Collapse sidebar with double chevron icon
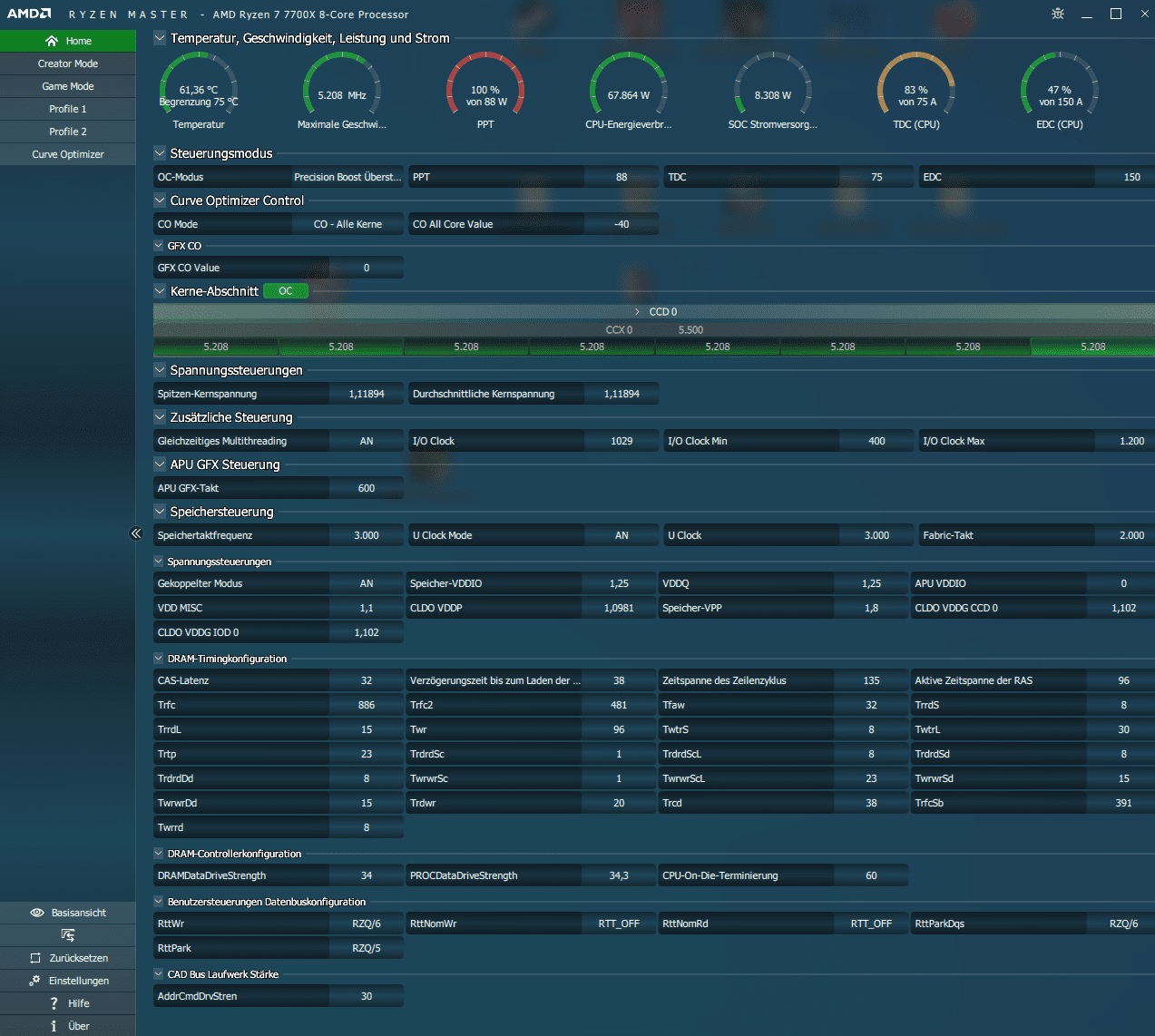Screen dimensions: 1155x1036 click(136, 533)
